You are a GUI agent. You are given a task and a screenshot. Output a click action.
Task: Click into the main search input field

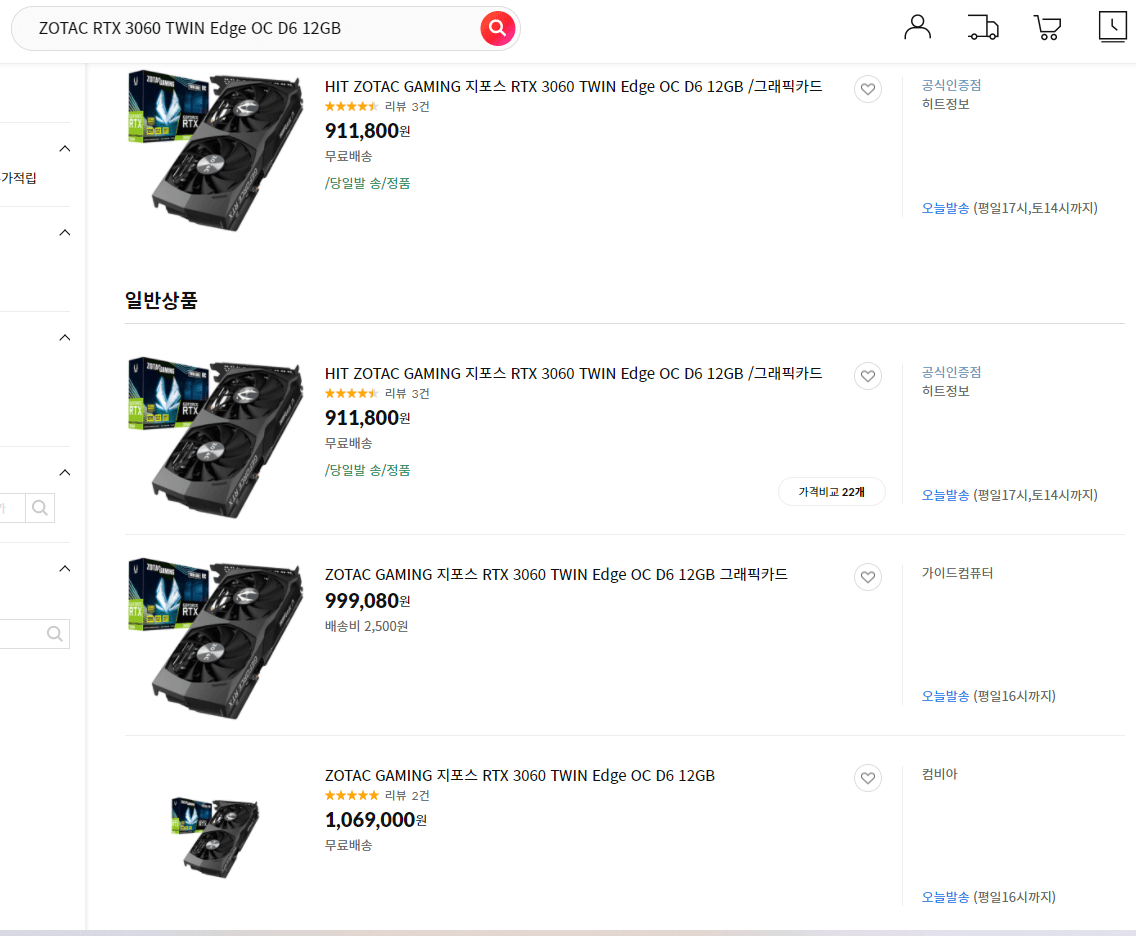[x=246, y=28]
